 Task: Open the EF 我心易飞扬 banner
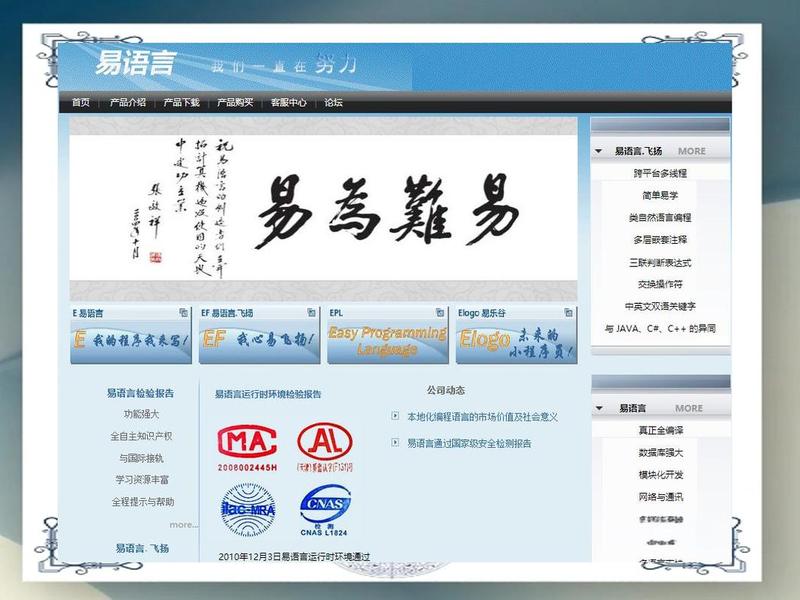pyautogui.click(x=260, y=342)
